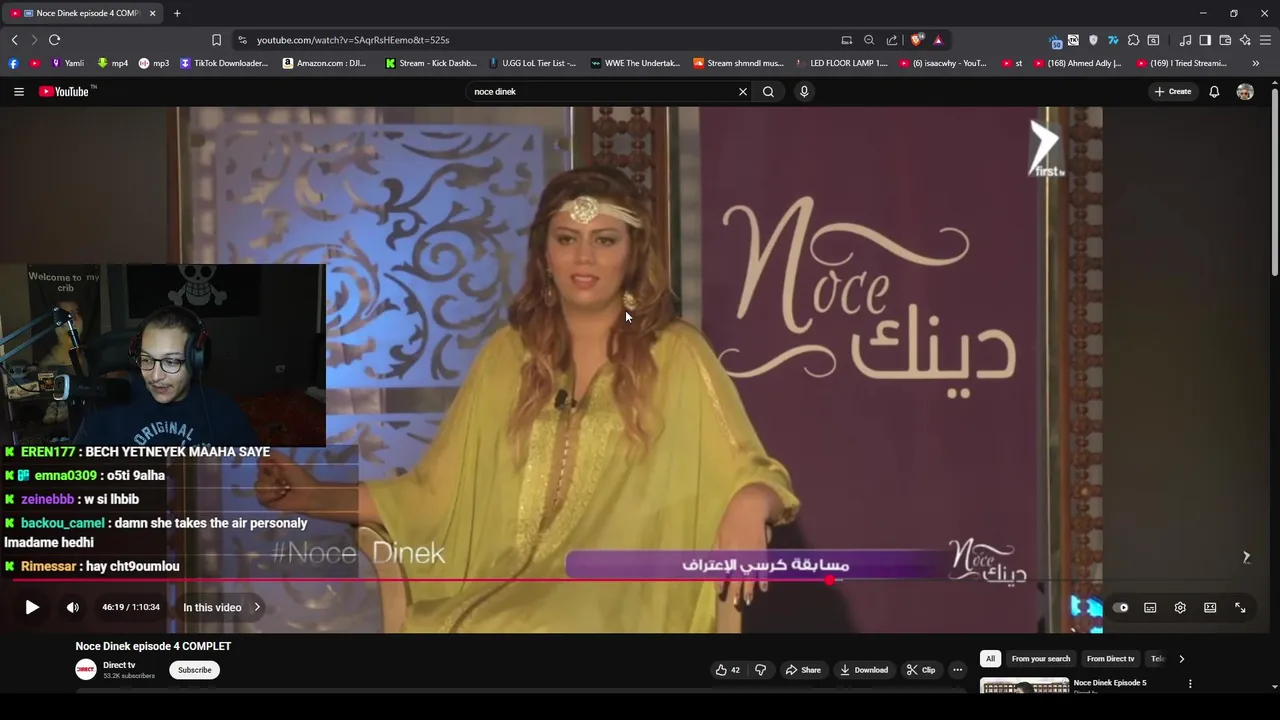Share the Noce Dinek video
The height and width of the screenshot is (720, 1280).
click(803, 670)
